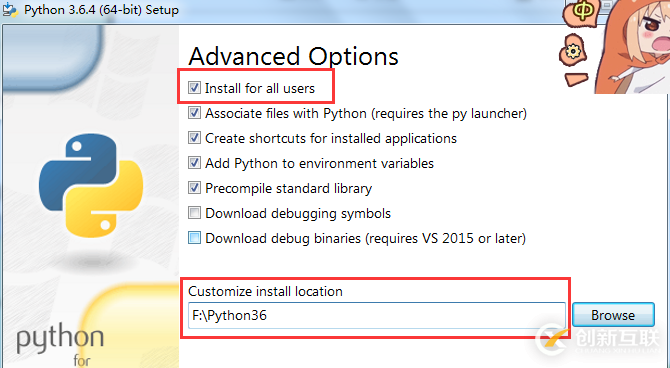Click the install location path field

[377, 315]
